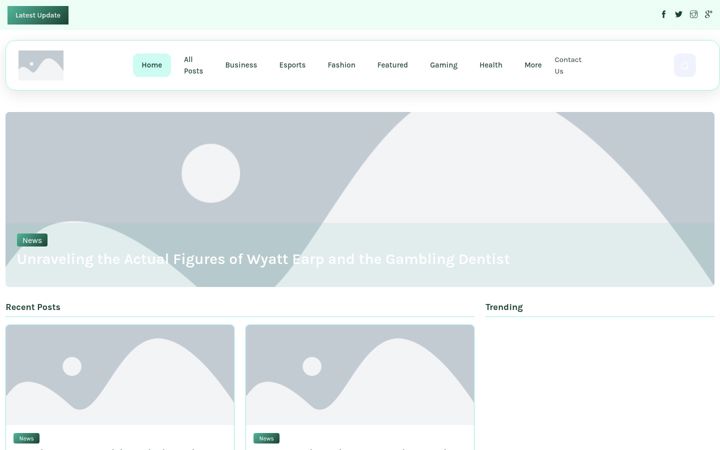Viewport: 720px width, 450px height.
Task: Open the All Posts menu item
Action: 193,65
